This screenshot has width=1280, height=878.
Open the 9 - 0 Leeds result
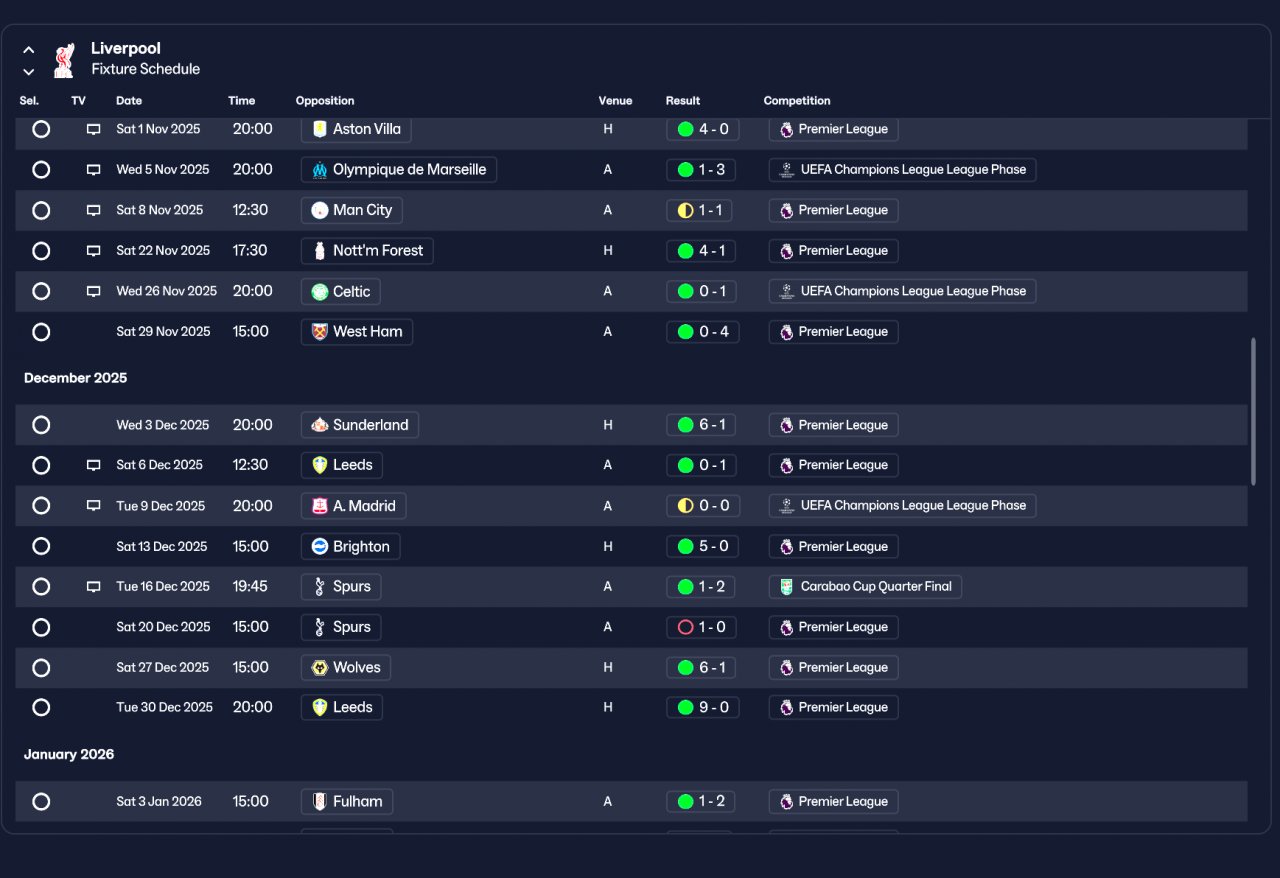(x=703, y=707)
